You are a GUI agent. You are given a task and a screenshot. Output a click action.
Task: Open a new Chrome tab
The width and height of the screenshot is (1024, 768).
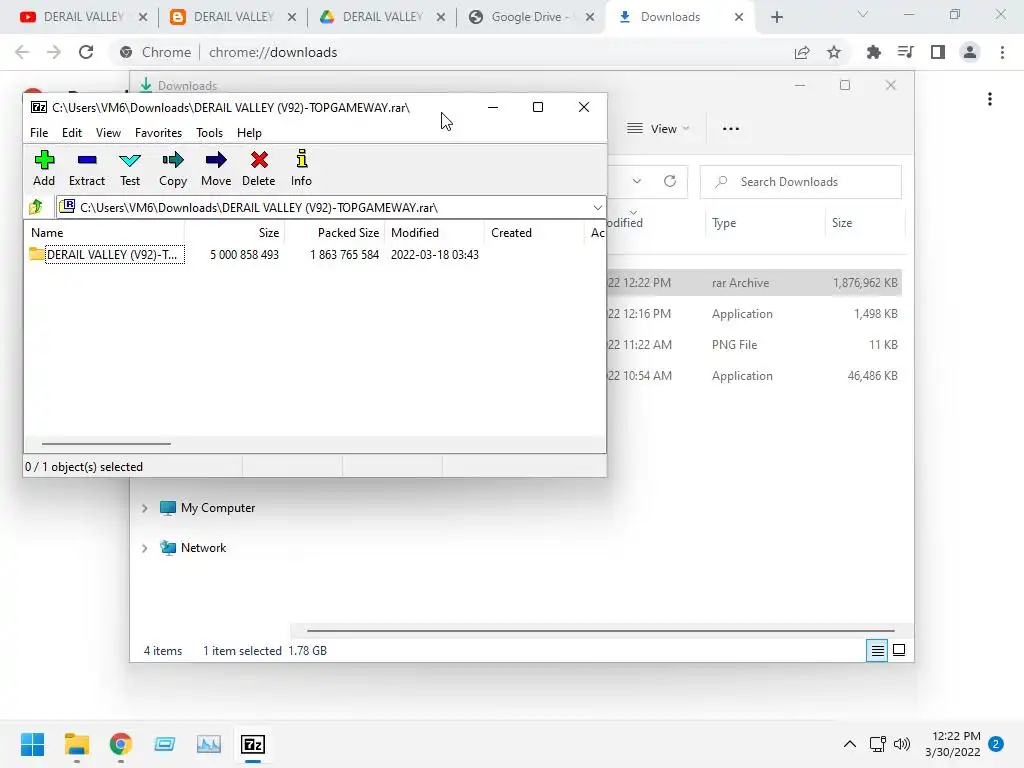coord(776,17)
